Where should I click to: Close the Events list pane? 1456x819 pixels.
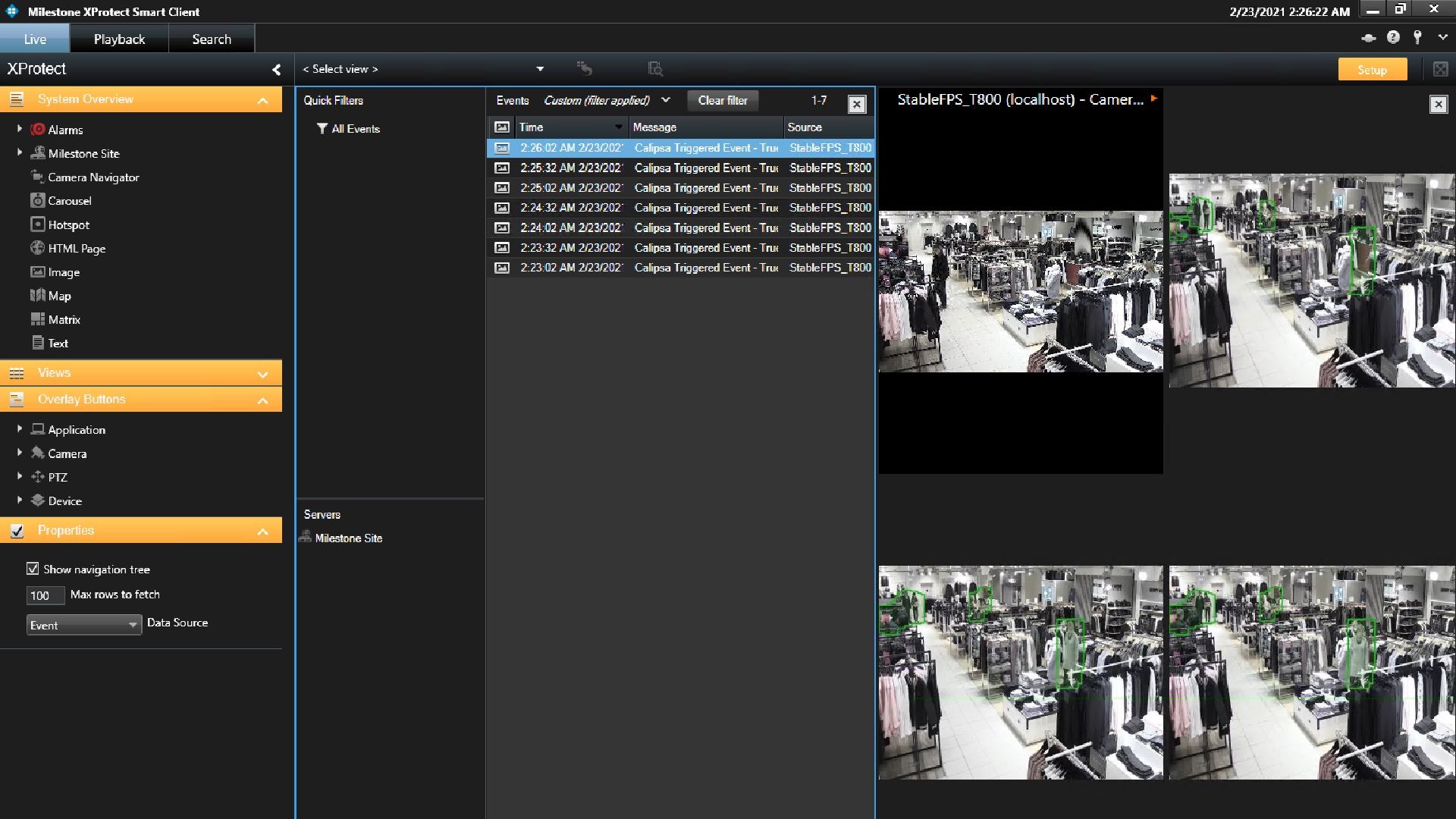[x=857, y=104]
